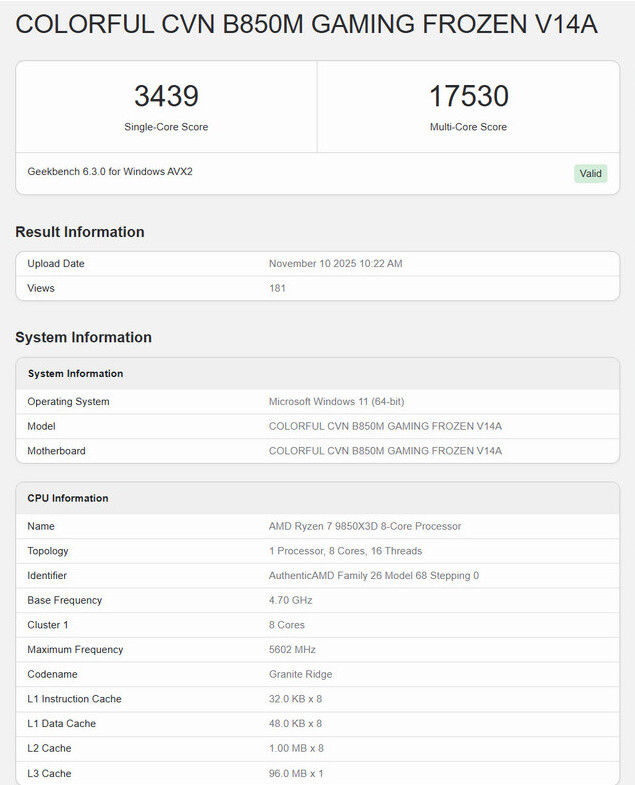Click the Views count 181
Image resolution: width=635 pixels, height=785 pixels.
pyautogui.click(x=277, y=288)
